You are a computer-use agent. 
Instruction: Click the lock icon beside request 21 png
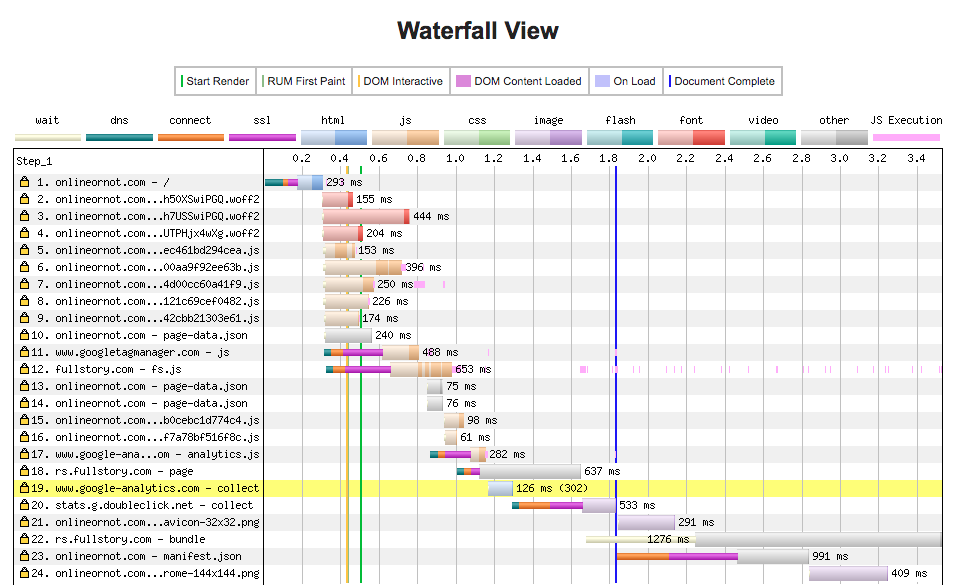[x=25, y=522]
